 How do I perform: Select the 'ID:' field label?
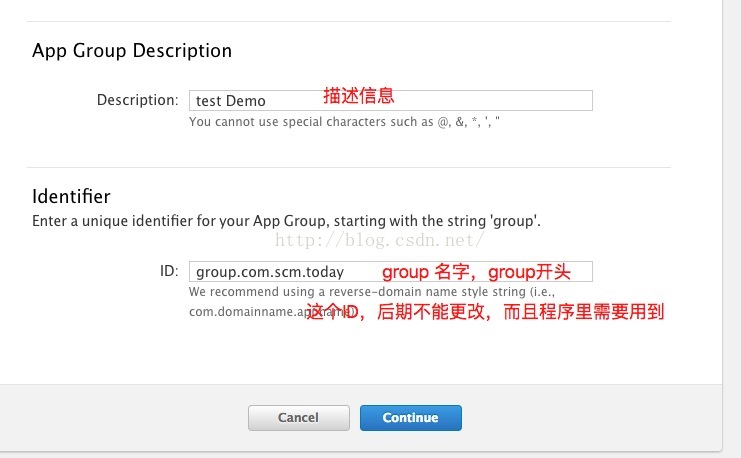[169, 271]
